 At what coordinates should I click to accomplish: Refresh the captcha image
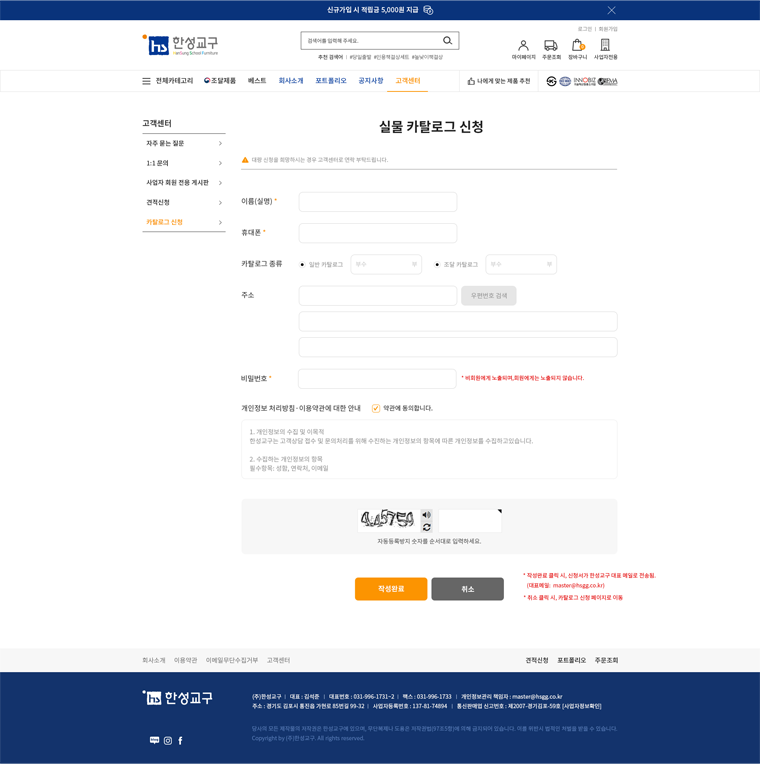(426, 527)
